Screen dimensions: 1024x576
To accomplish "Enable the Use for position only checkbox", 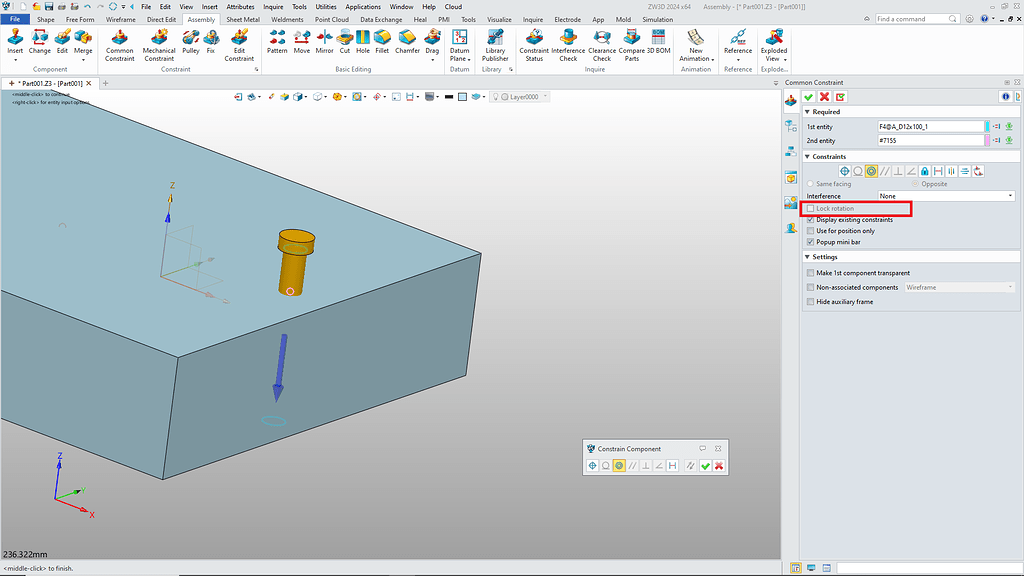I will pos(810,231).
